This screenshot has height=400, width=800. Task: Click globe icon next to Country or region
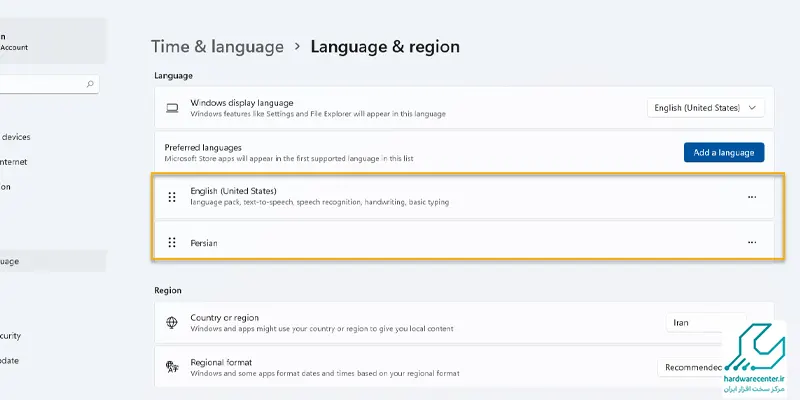(172, 322)
